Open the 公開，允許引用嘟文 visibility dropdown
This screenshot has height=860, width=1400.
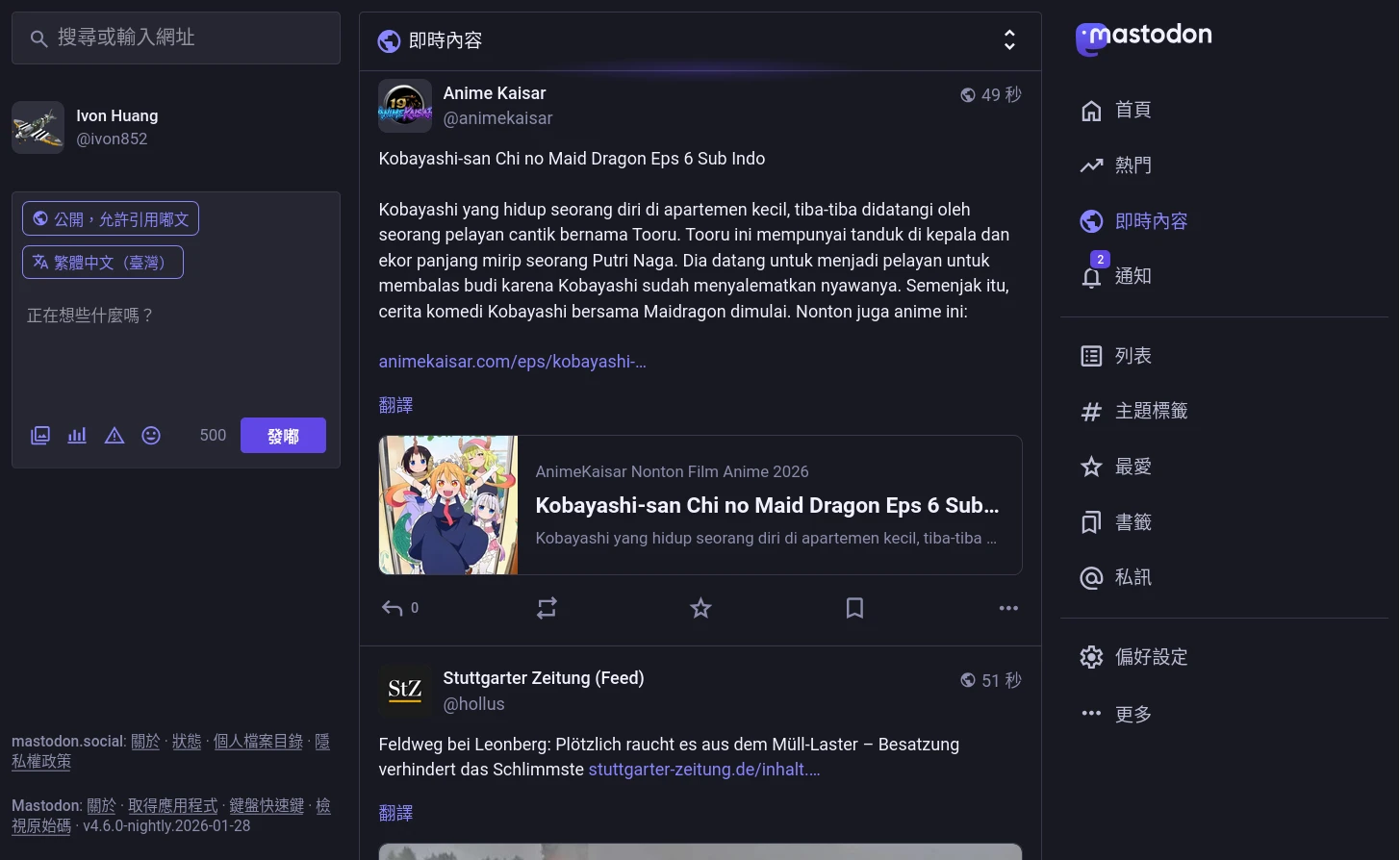[x=111, y=219]
